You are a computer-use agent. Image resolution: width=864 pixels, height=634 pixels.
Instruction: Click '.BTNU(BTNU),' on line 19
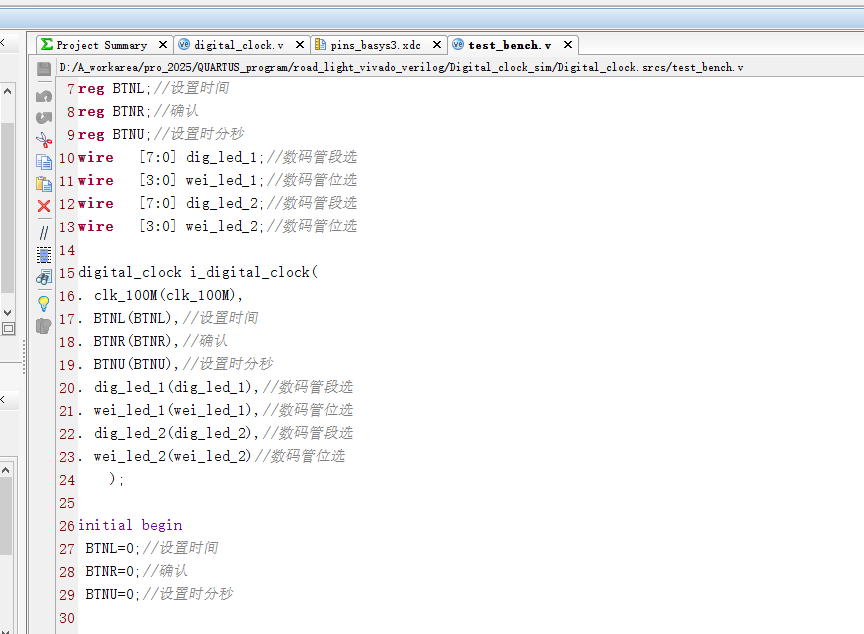click(128, 364)
